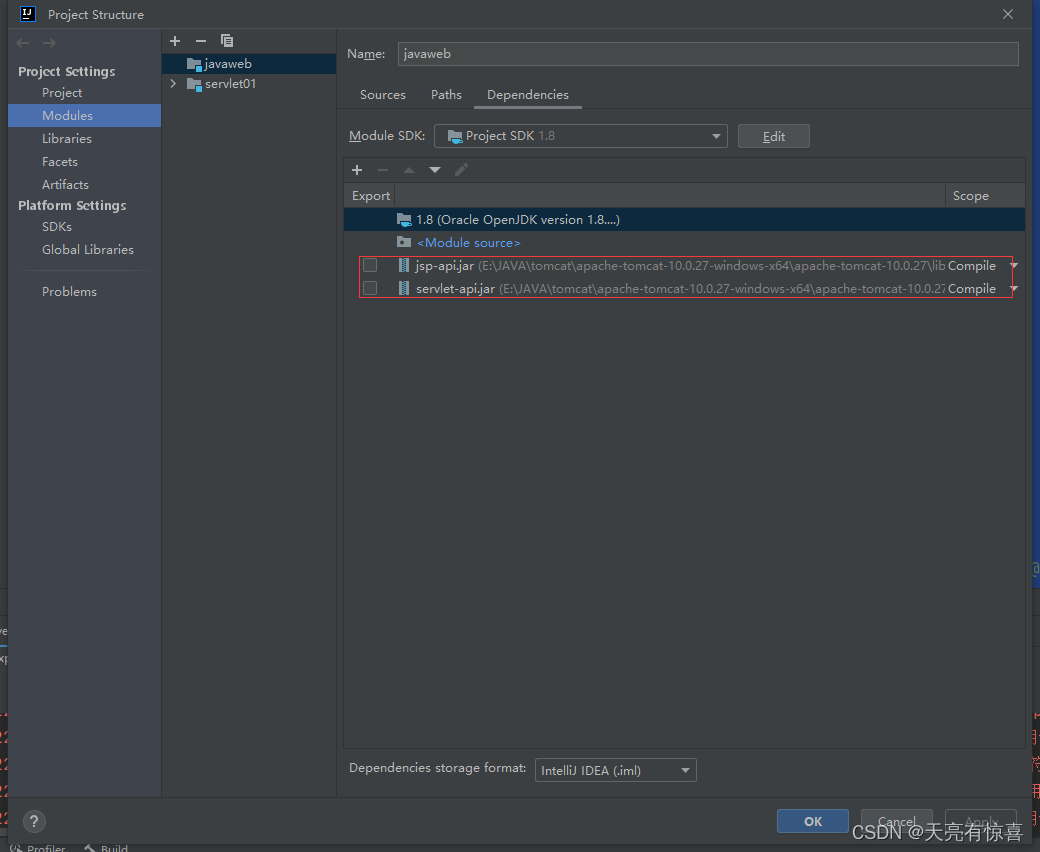Click the Copy module icon
The image size is (1040, 852).
click(227, 41)
